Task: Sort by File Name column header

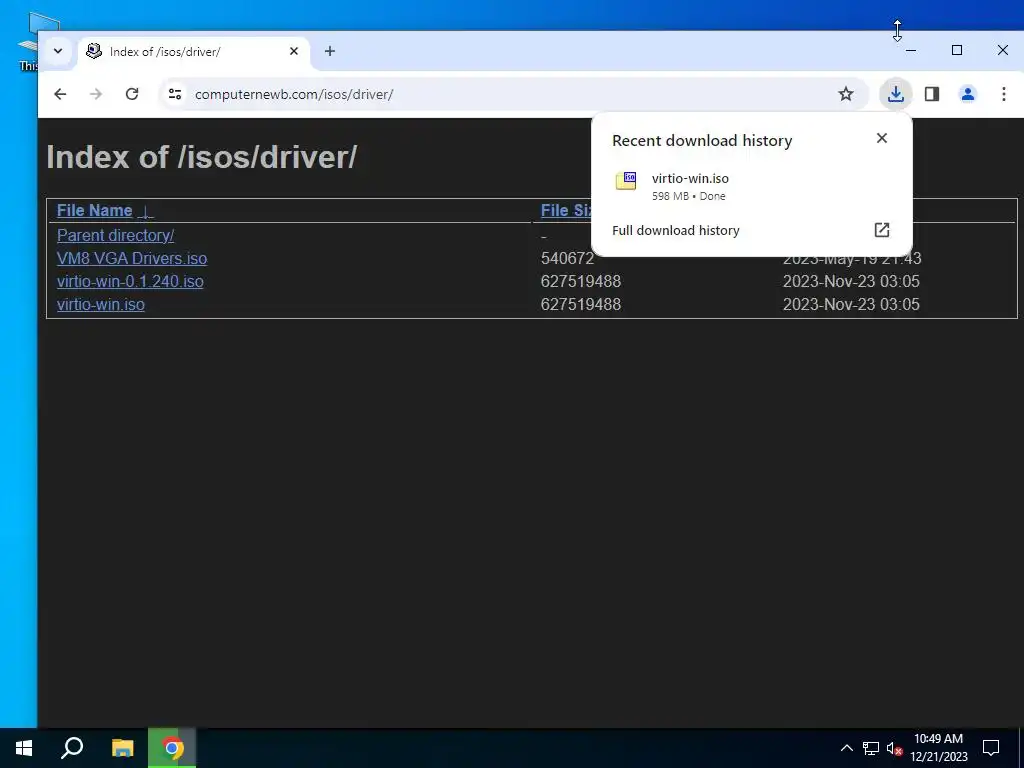Action: click(x=95, y=210)
